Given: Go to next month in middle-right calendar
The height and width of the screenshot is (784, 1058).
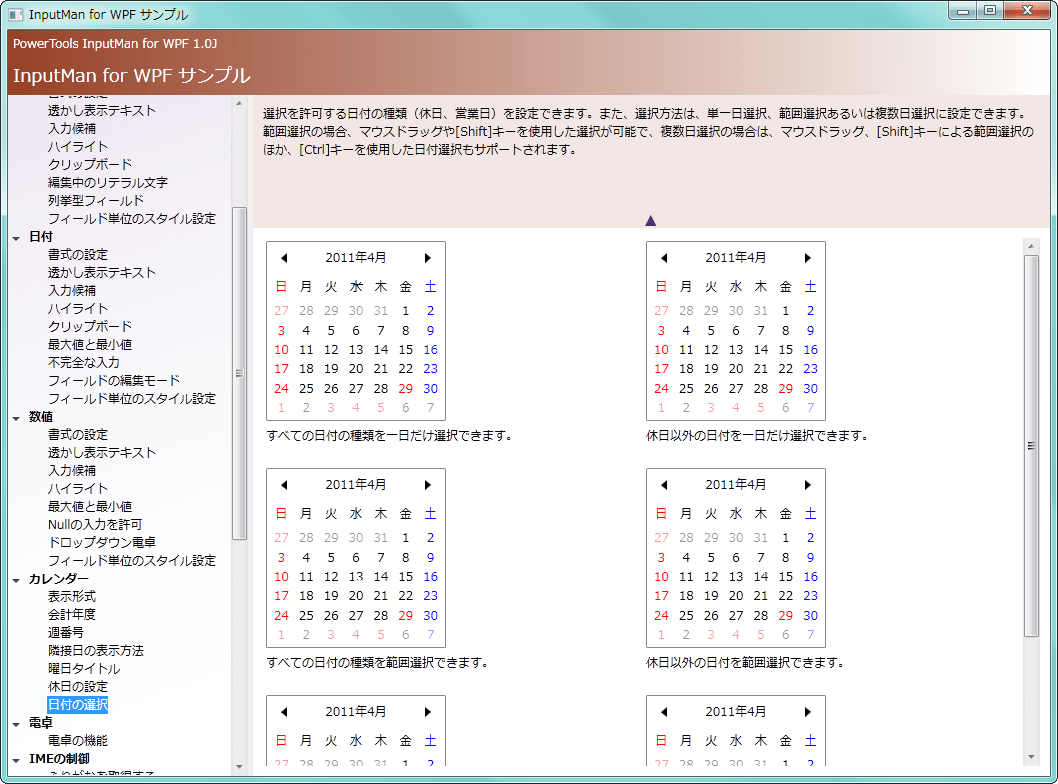Looking at the screenshot, I should click(x=808, y=485).
